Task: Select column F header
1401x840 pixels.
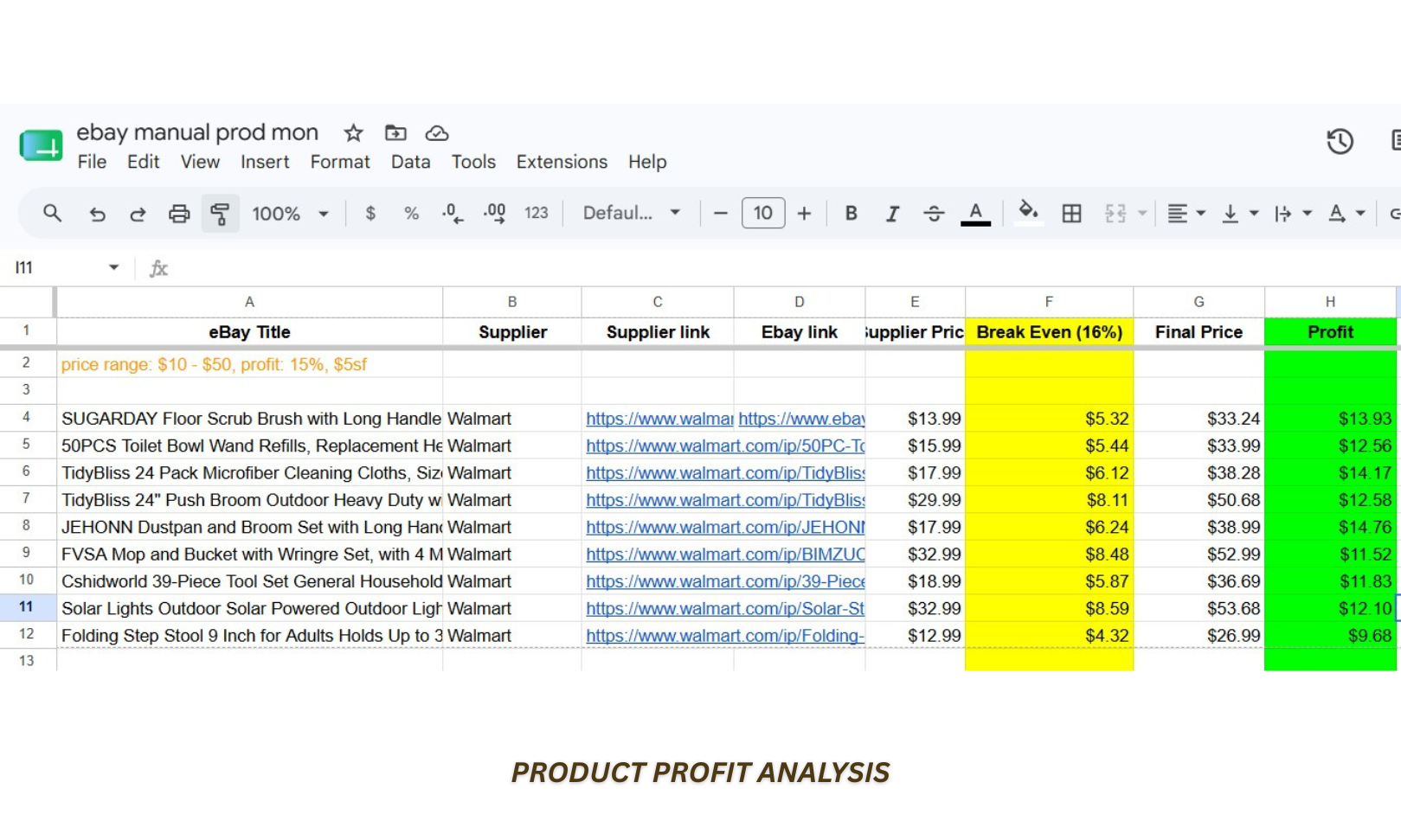Action: [1049, 302]
